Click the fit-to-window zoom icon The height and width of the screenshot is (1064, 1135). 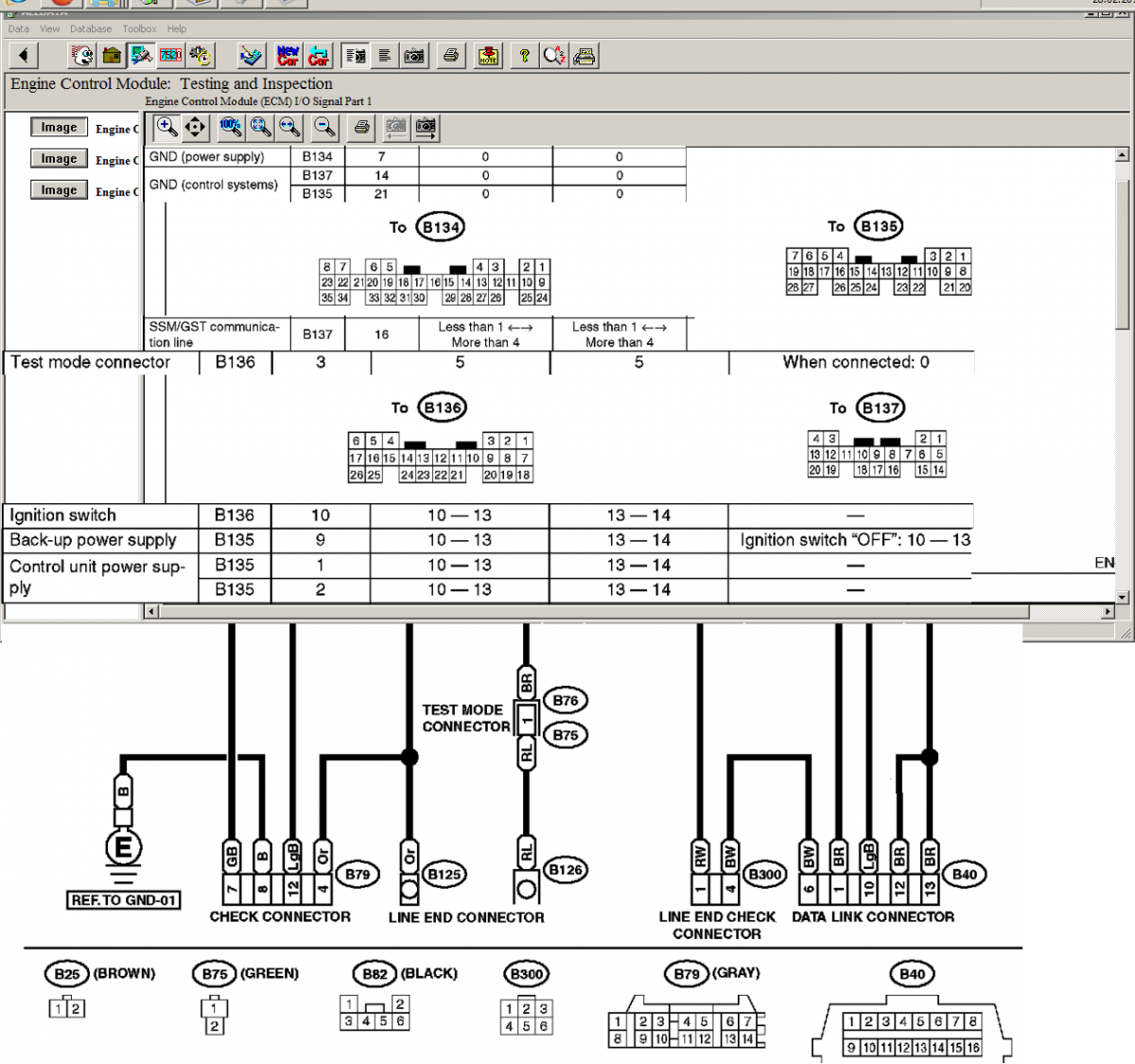[x=260, y=127]
